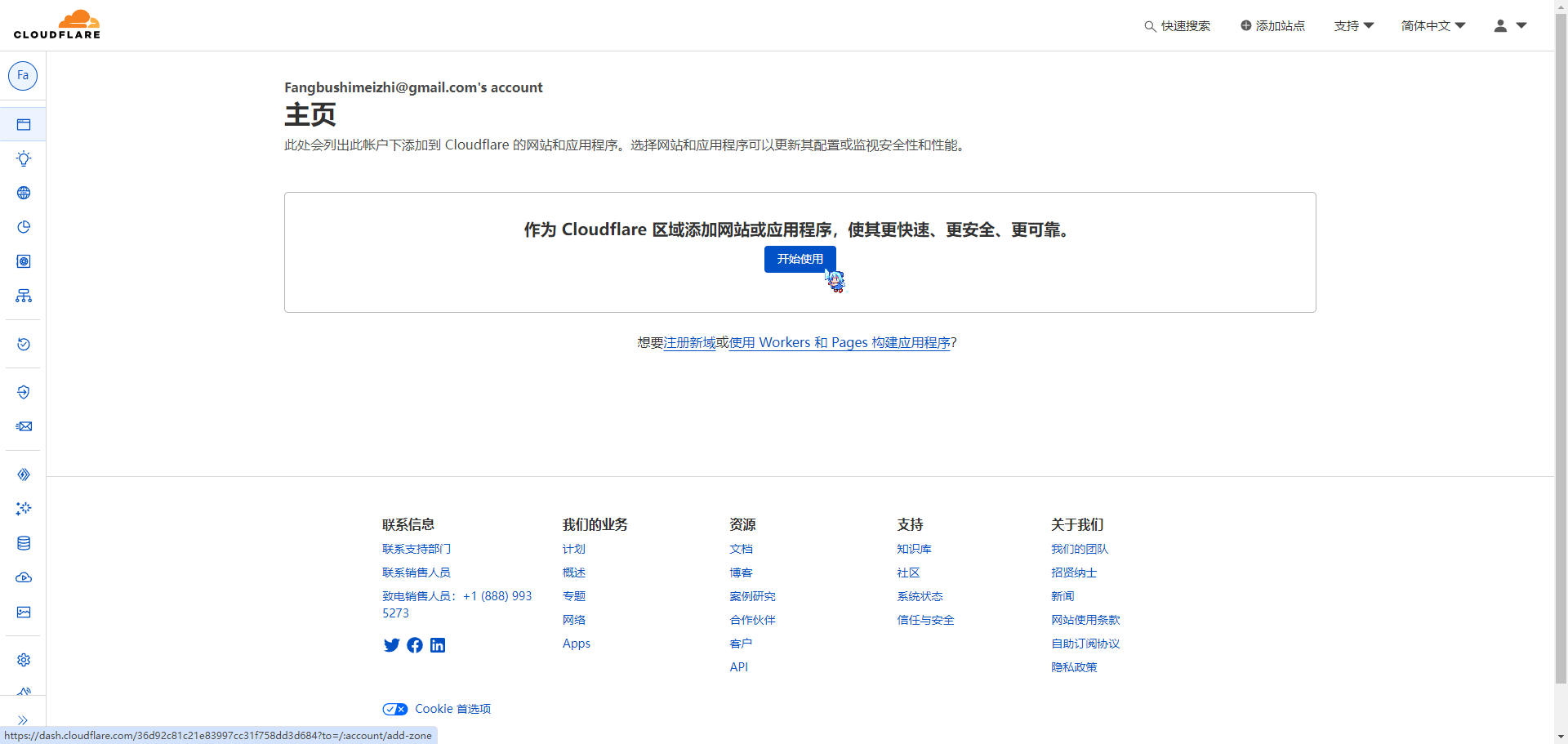Expand the sidebar with double chevron
Viewport: 1568px width, 744px height.
pos(23,720)
